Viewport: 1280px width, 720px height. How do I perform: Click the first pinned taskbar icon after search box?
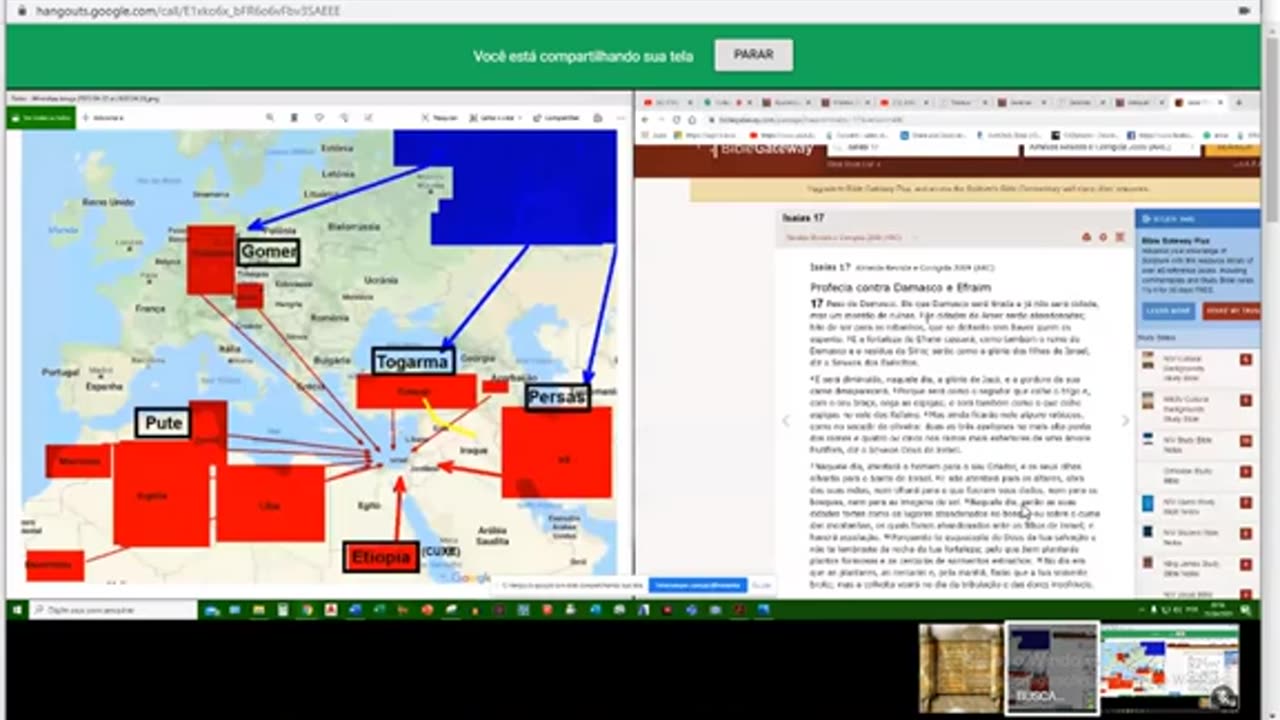click(x=213, y=609)
